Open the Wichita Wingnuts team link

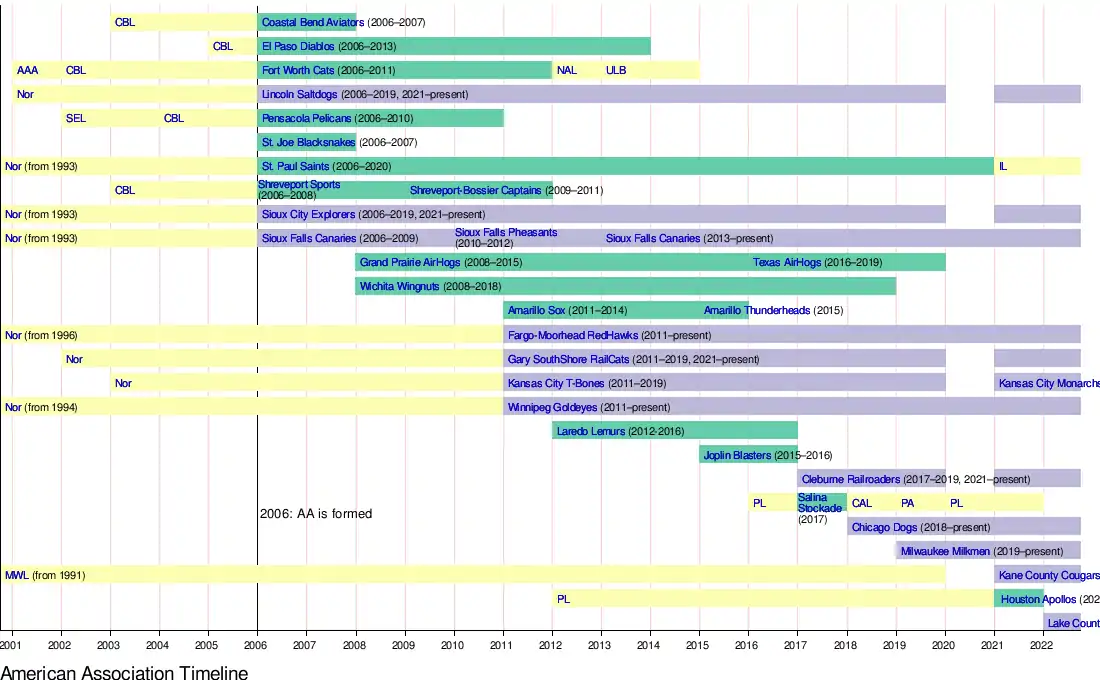[400, 286]
